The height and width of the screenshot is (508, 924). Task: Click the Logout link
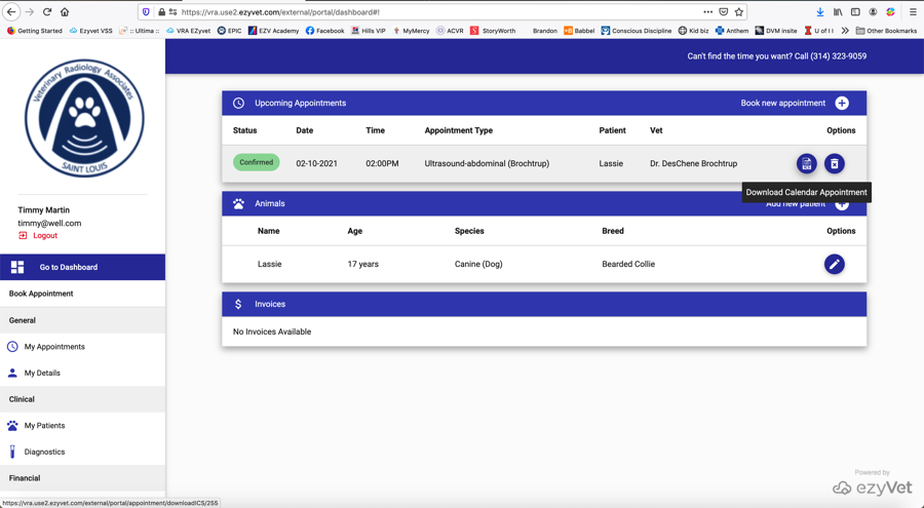(45, 236)
